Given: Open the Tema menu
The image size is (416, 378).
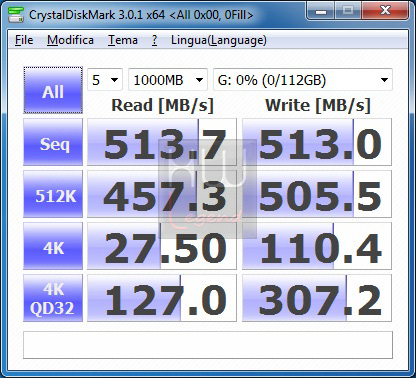Looking at the screenshot, I should (x=123, y=40).
